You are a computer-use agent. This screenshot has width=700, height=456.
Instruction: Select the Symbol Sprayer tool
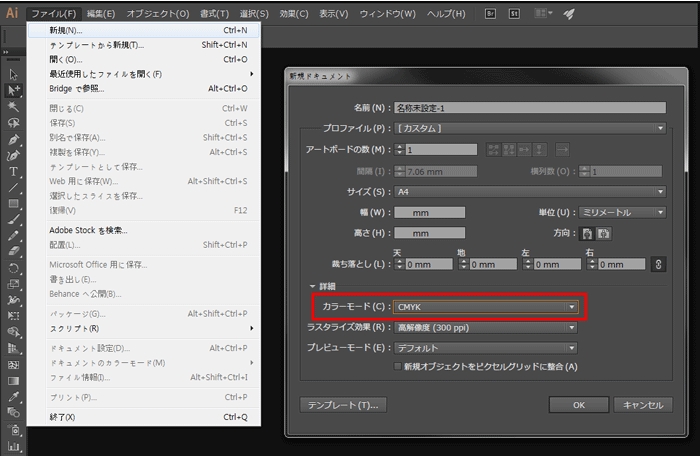tap(13, 430)
